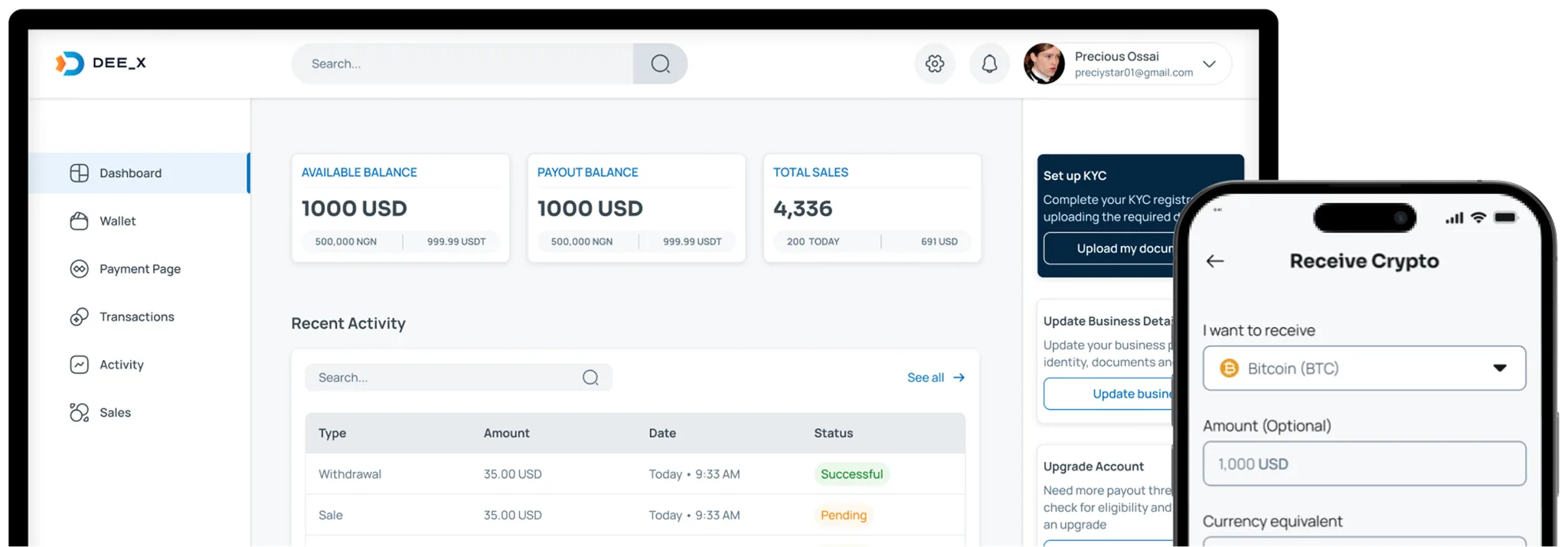
Task: Click the Upgrade Account heading
Action: [1093, 467]
